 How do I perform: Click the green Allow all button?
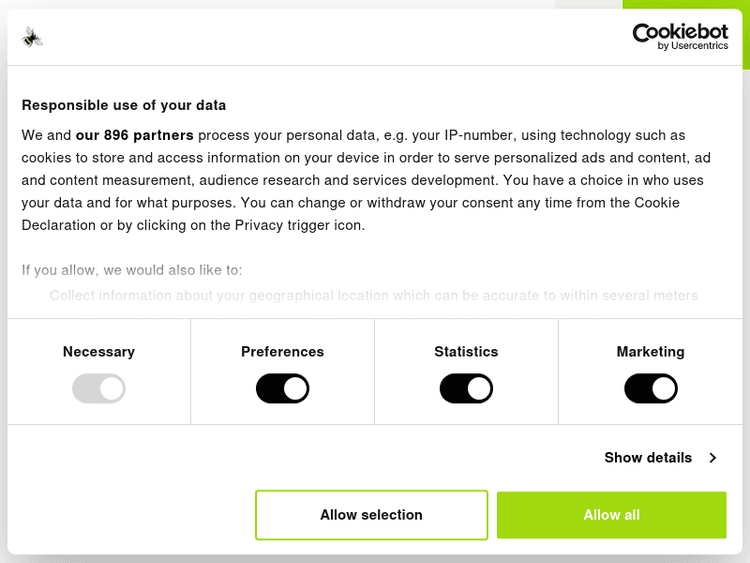[x=611, y=515]
